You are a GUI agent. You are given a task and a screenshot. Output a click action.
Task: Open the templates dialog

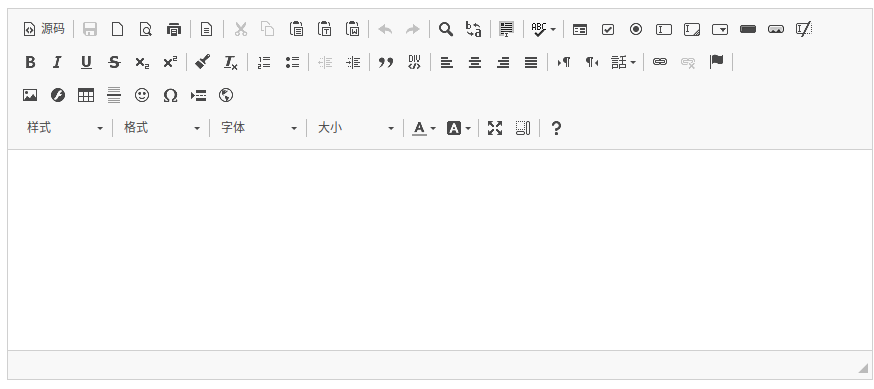click(x=207, y=29)
